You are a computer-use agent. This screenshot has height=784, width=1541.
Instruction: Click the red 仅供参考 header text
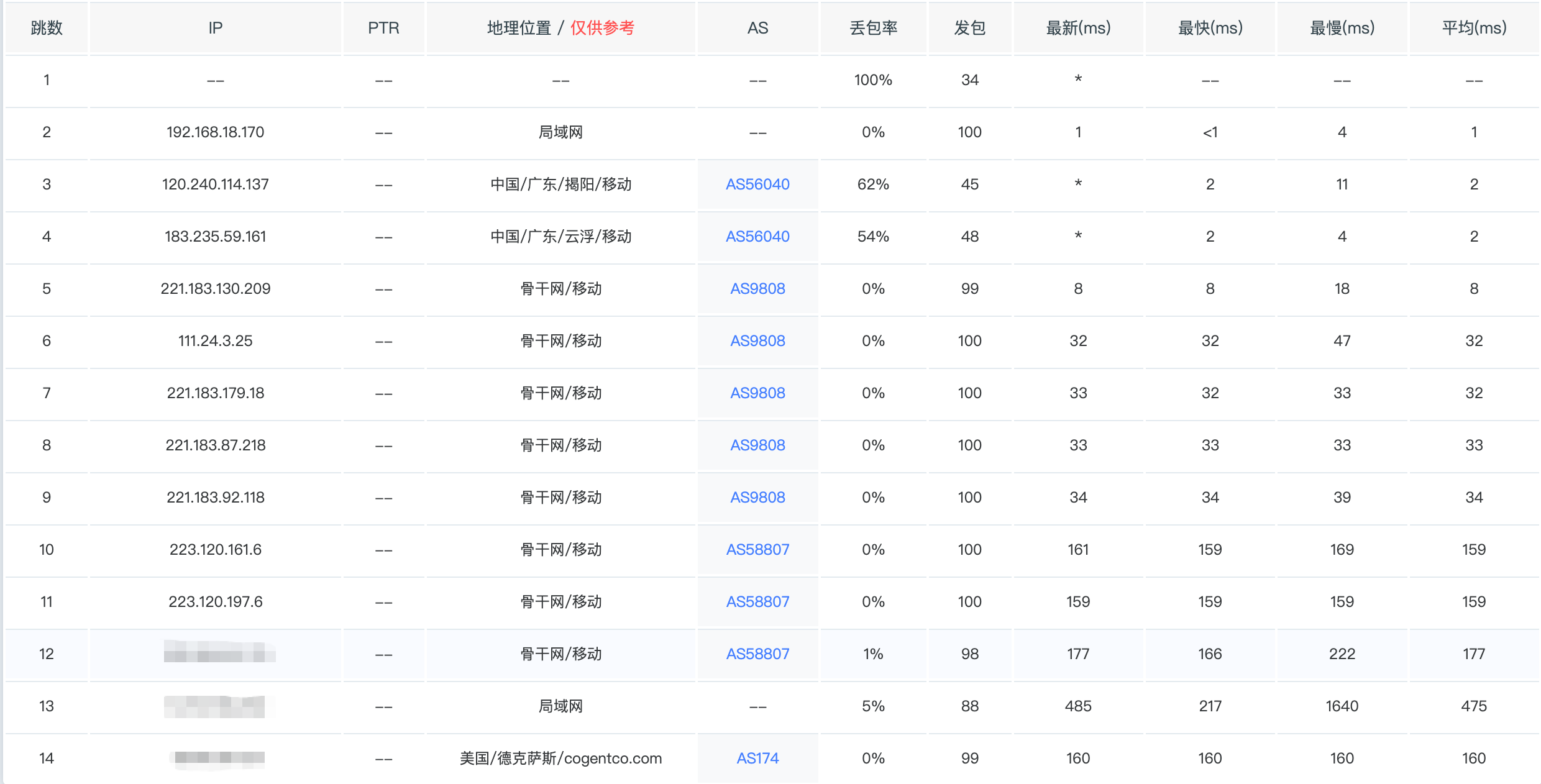[602, 28]
